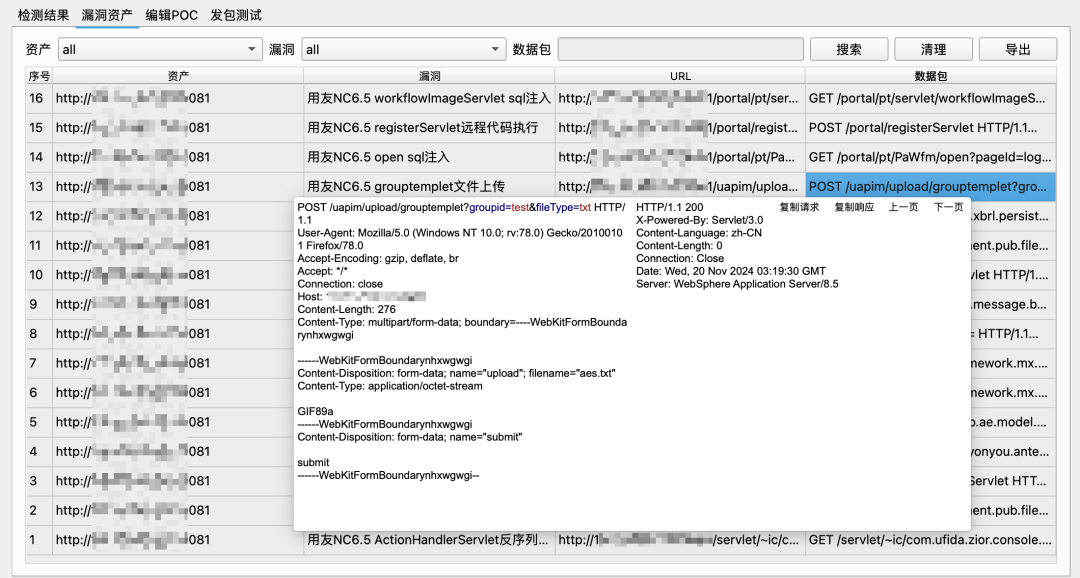Click packet cell GET /portal/pt/servlet/workflowImageS...
Viewport: 1080px width, 578px height.
[x=931, y=99]
